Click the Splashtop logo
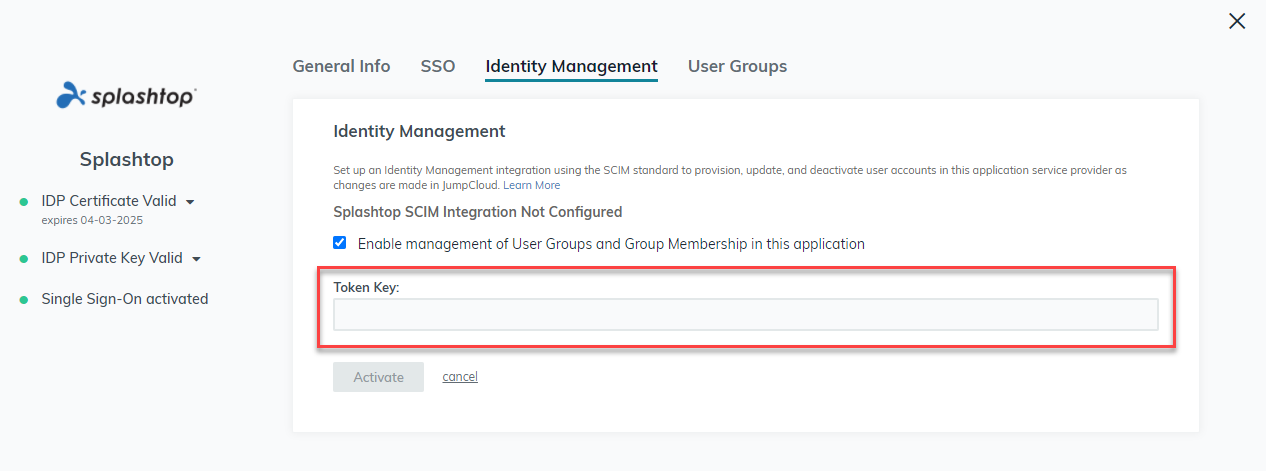 point(127,95)
